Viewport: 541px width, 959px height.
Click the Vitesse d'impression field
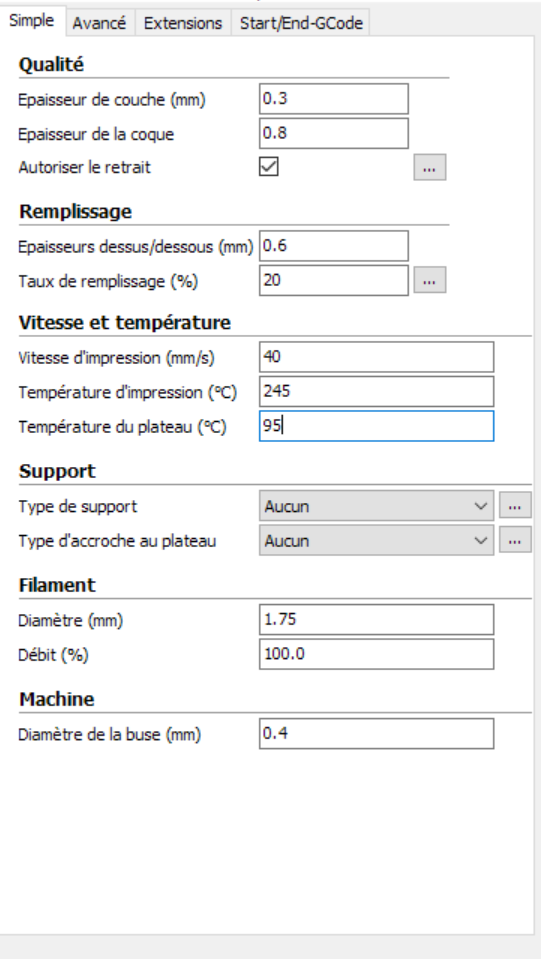377,357
